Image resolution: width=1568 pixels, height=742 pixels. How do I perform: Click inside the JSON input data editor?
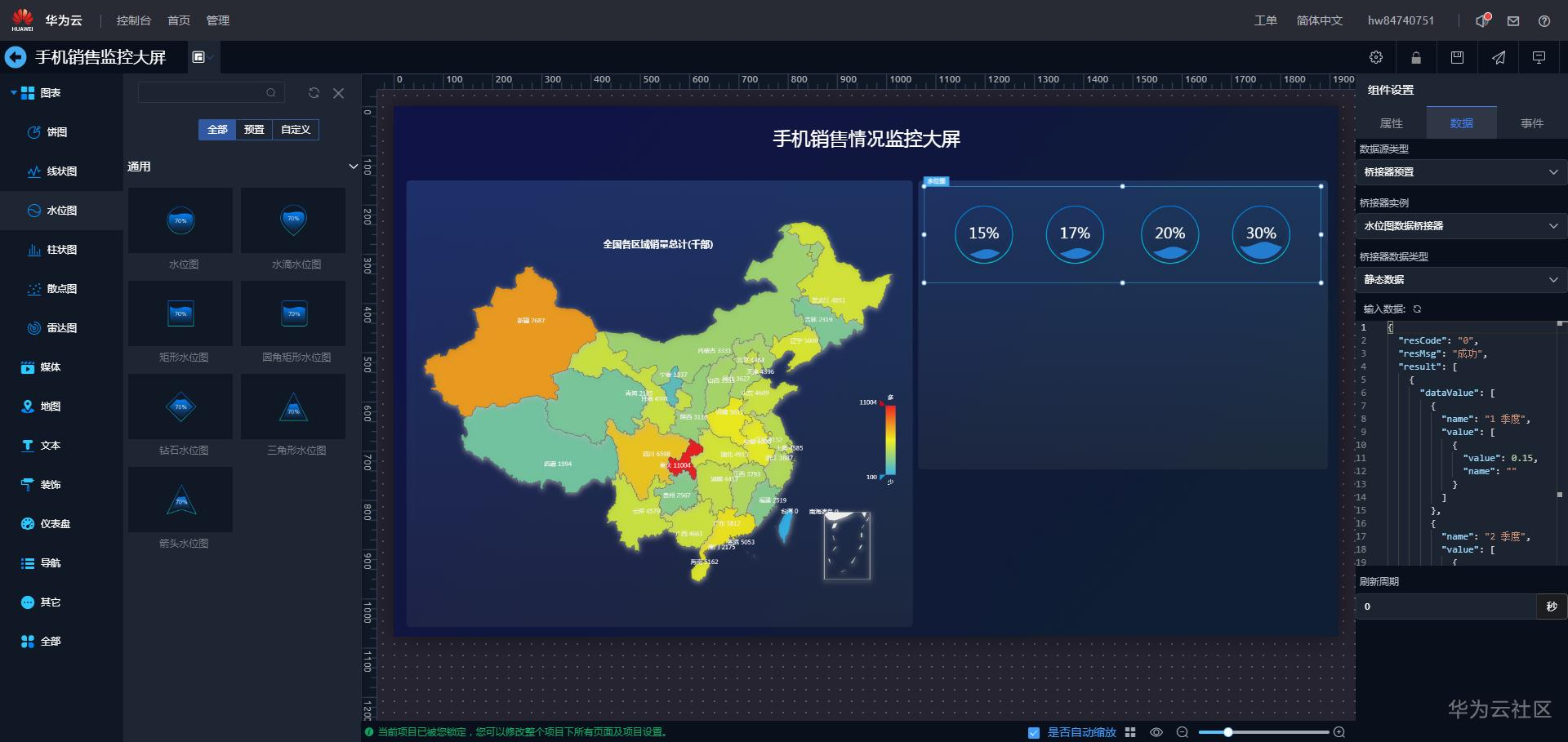click(x=1460, y=443)
